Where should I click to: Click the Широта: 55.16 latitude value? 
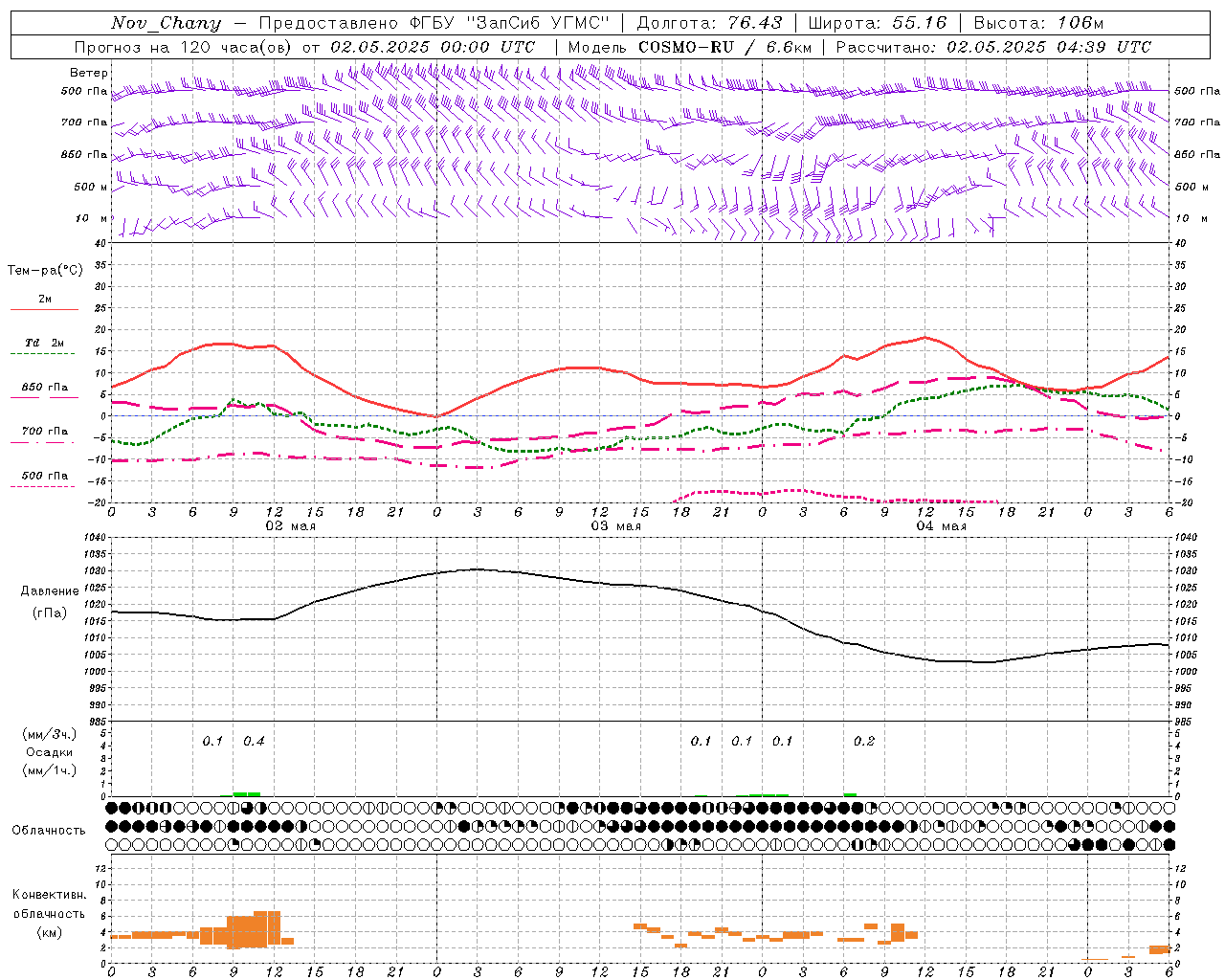click(878, 23)
